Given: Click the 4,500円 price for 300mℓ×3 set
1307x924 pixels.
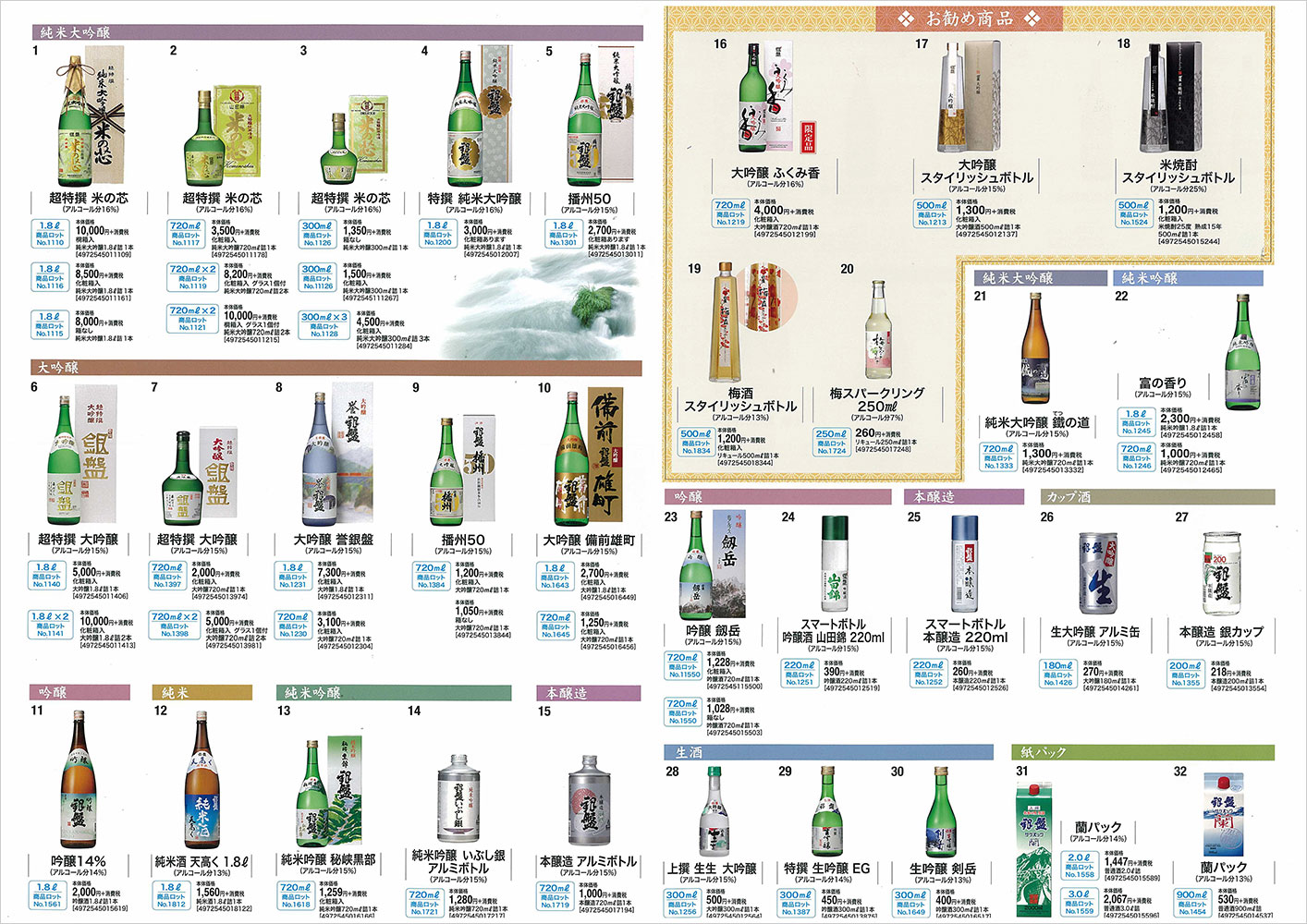Looking at the screenshot, I should [380, 322].
